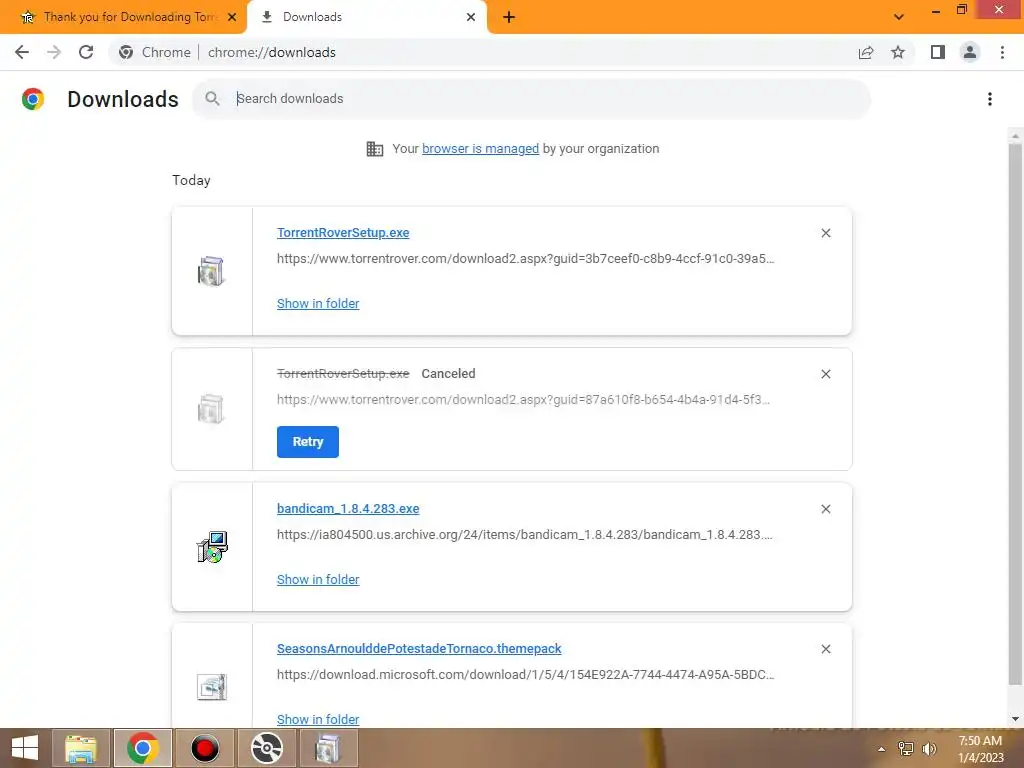
Task: Remove the canceled TorrentRoverSetup.exe entry
Action: pos(825,374)
